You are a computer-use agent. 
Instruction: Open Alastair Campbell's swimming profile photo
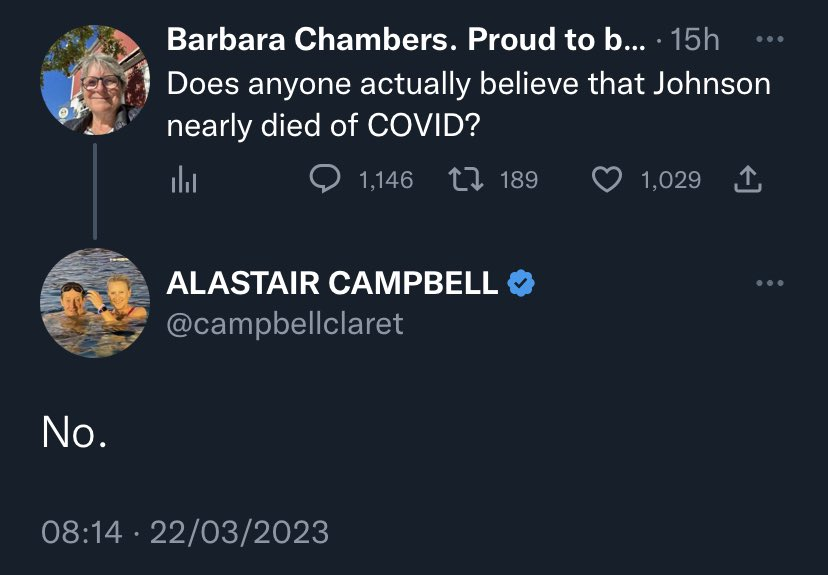click(x=95, y=302)
